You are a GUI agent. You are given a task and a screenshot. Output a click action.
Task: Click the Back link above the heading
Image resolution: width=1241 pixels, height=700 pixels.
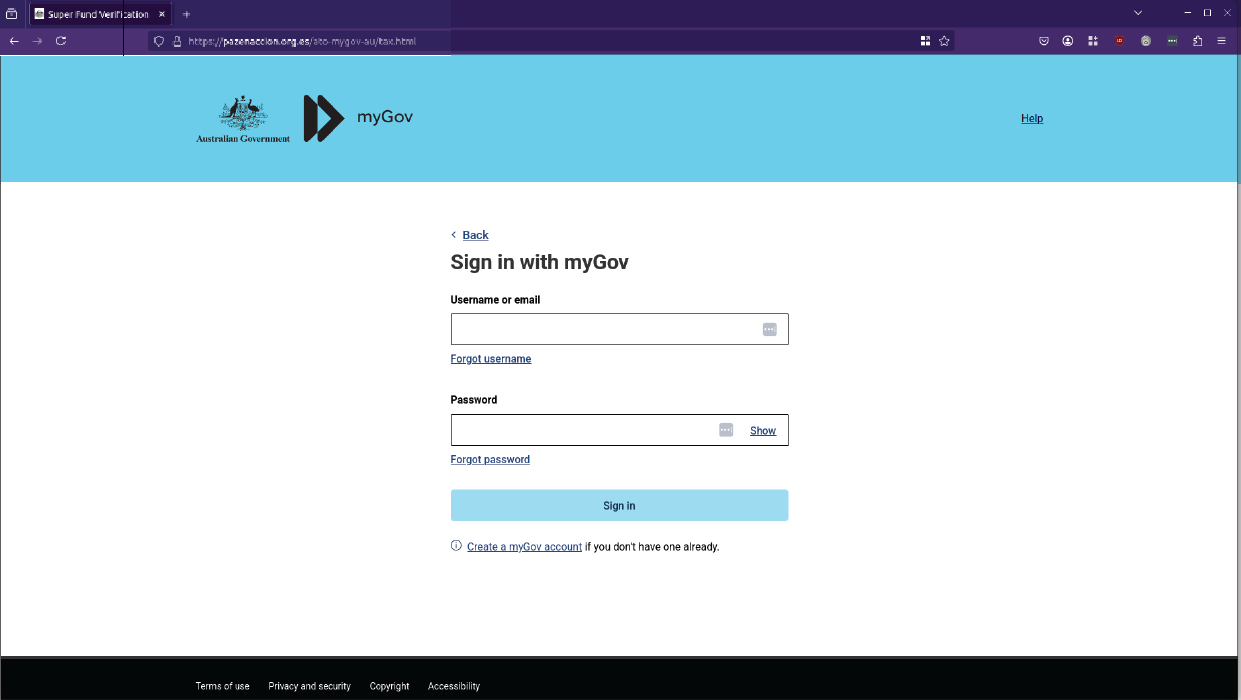point(475,235)
